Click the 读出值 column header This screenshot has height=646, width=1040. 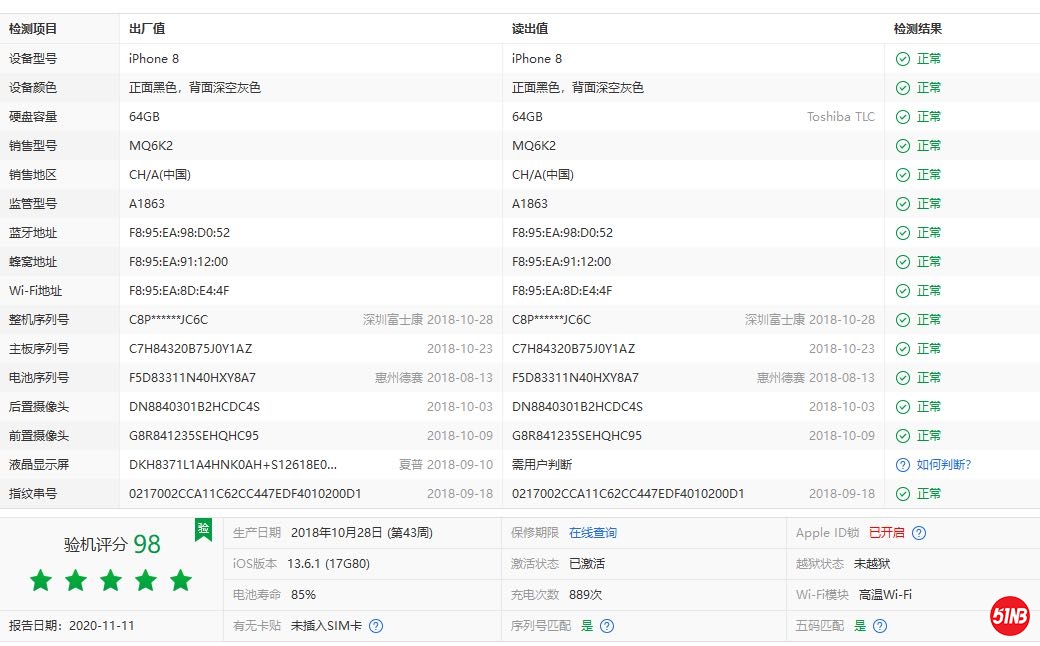(530, 29)
